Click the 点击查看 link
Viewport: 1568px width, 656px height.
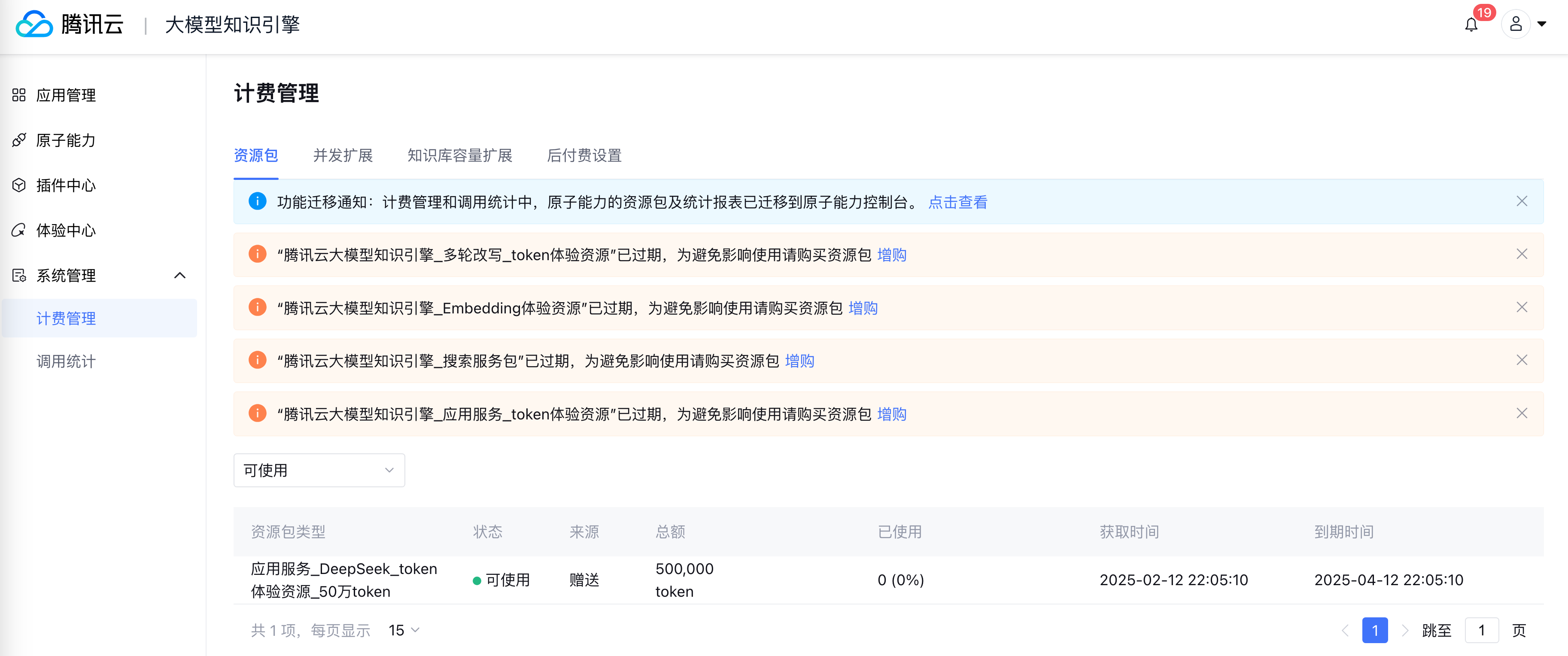[x=957, y=203]
